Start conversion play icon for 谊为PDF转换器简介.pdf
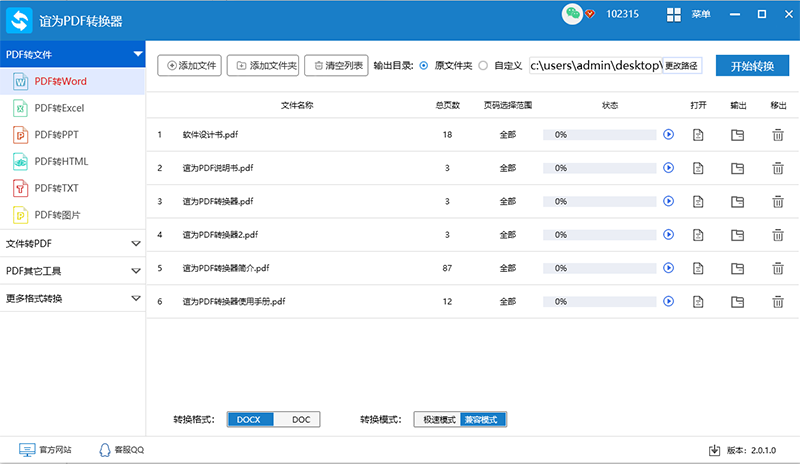The width and height of the screenshot is (800, 464). (669, 268)
